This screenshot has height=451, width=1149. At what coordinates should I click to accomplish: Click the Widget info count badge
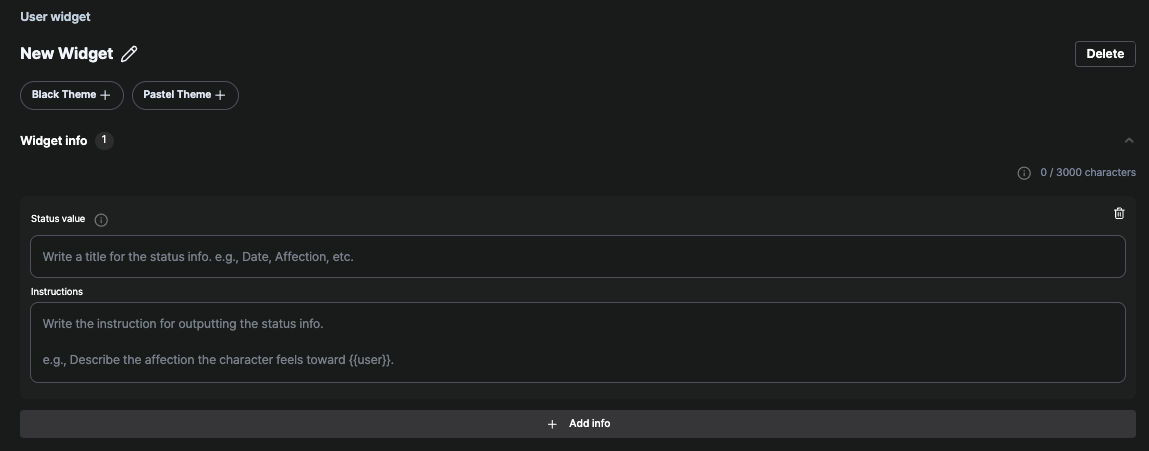coord(104,140)
